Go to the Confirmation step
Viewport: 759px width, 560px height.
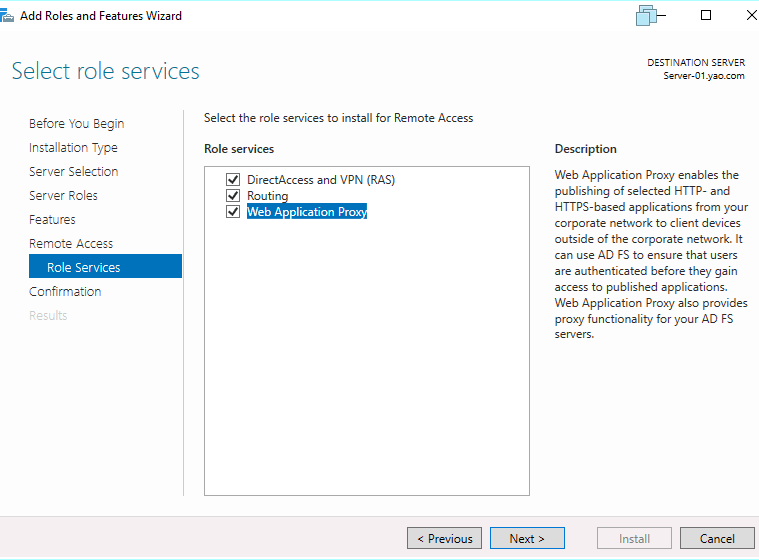click(65, 292)
